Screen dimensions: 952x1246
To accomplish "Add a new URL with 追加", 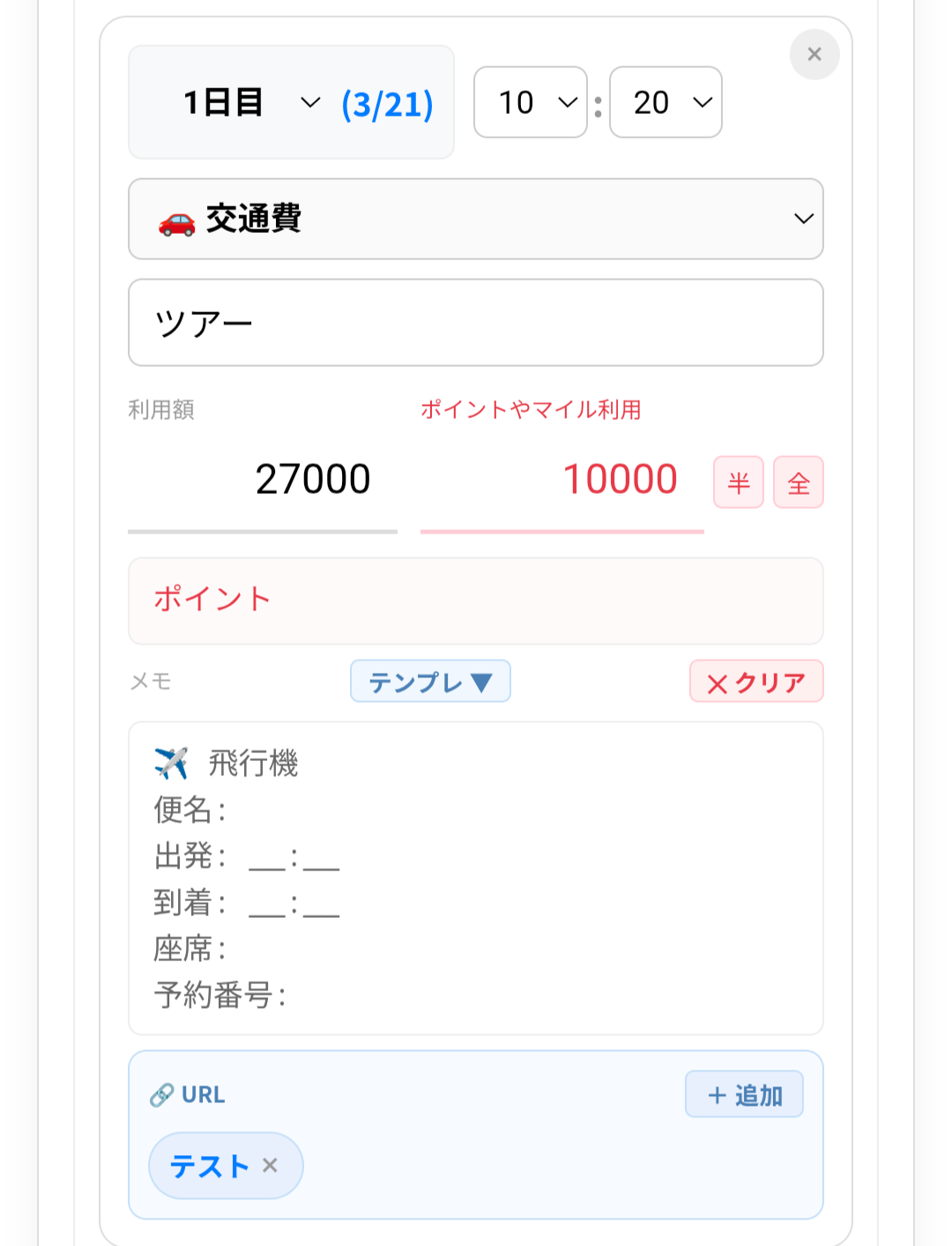I will 744,1094.
